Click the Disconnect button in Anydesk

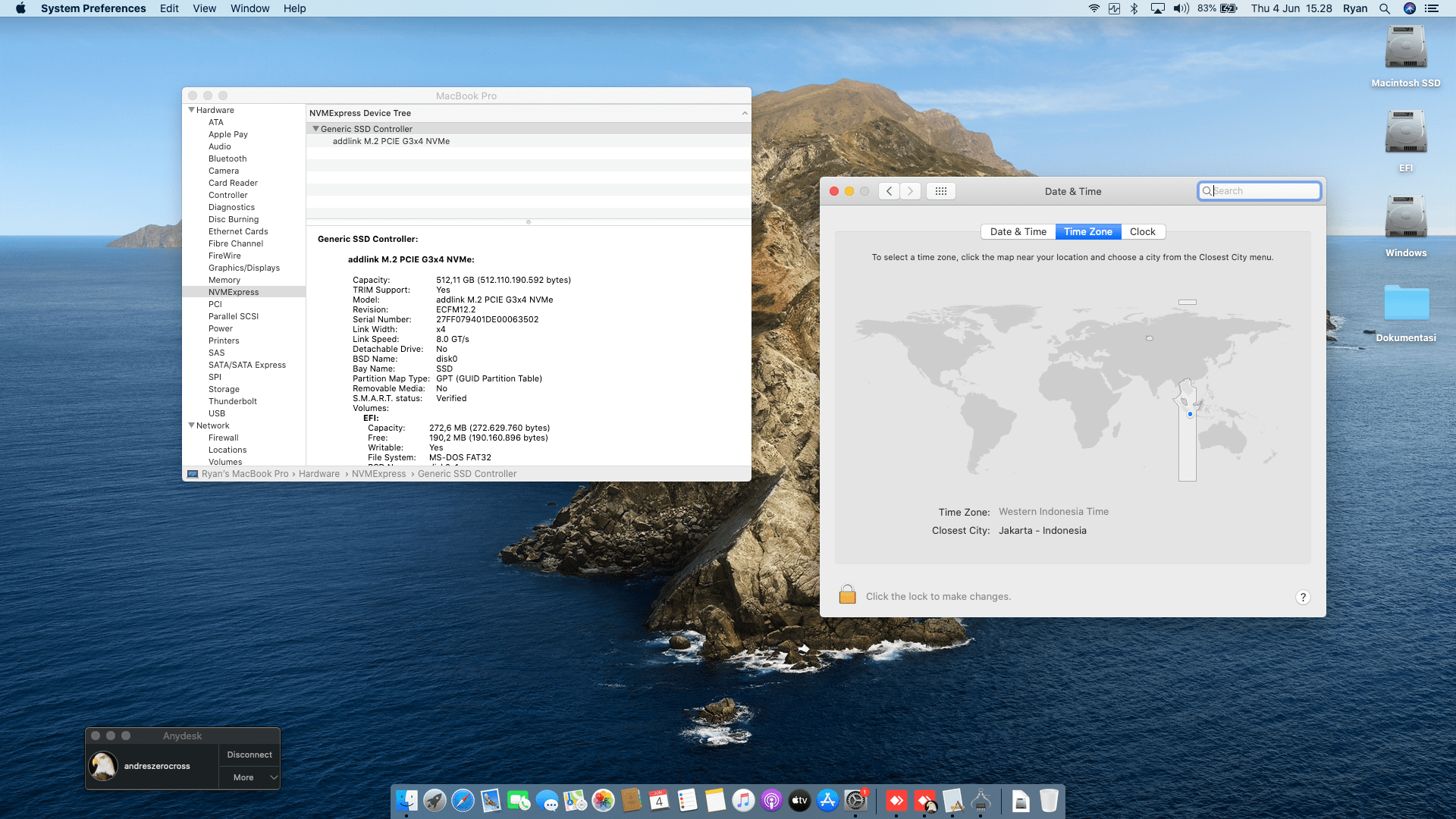(x=249, y=755)
